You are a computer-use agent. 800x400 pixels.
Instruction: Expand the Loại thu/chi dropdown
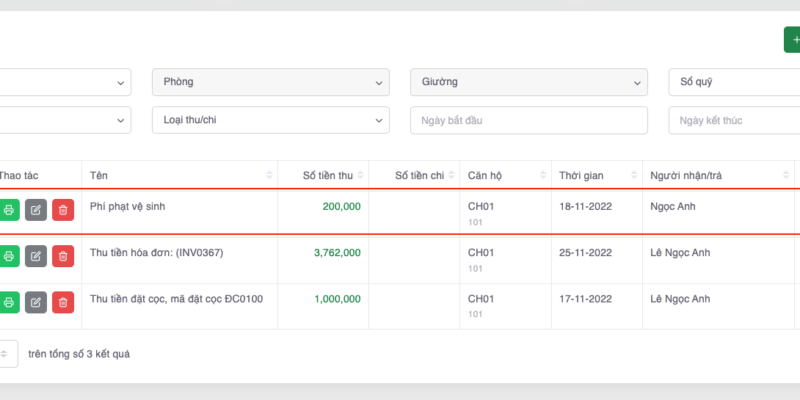[270, 120]
